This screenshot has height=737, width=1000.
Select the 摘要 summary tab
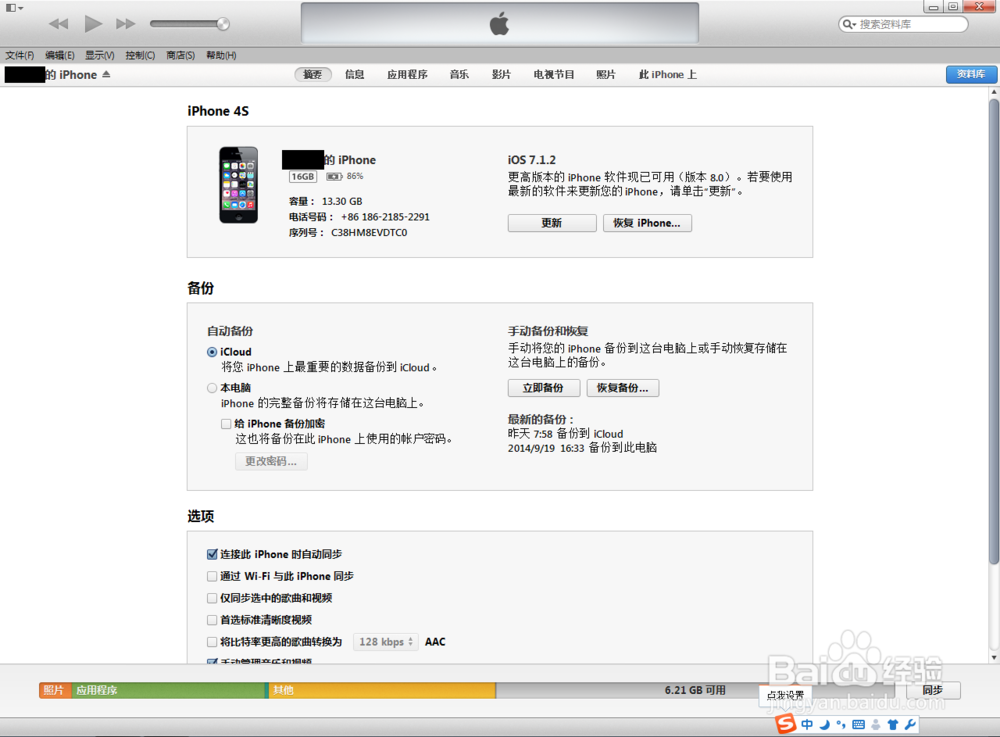(312, 75)
